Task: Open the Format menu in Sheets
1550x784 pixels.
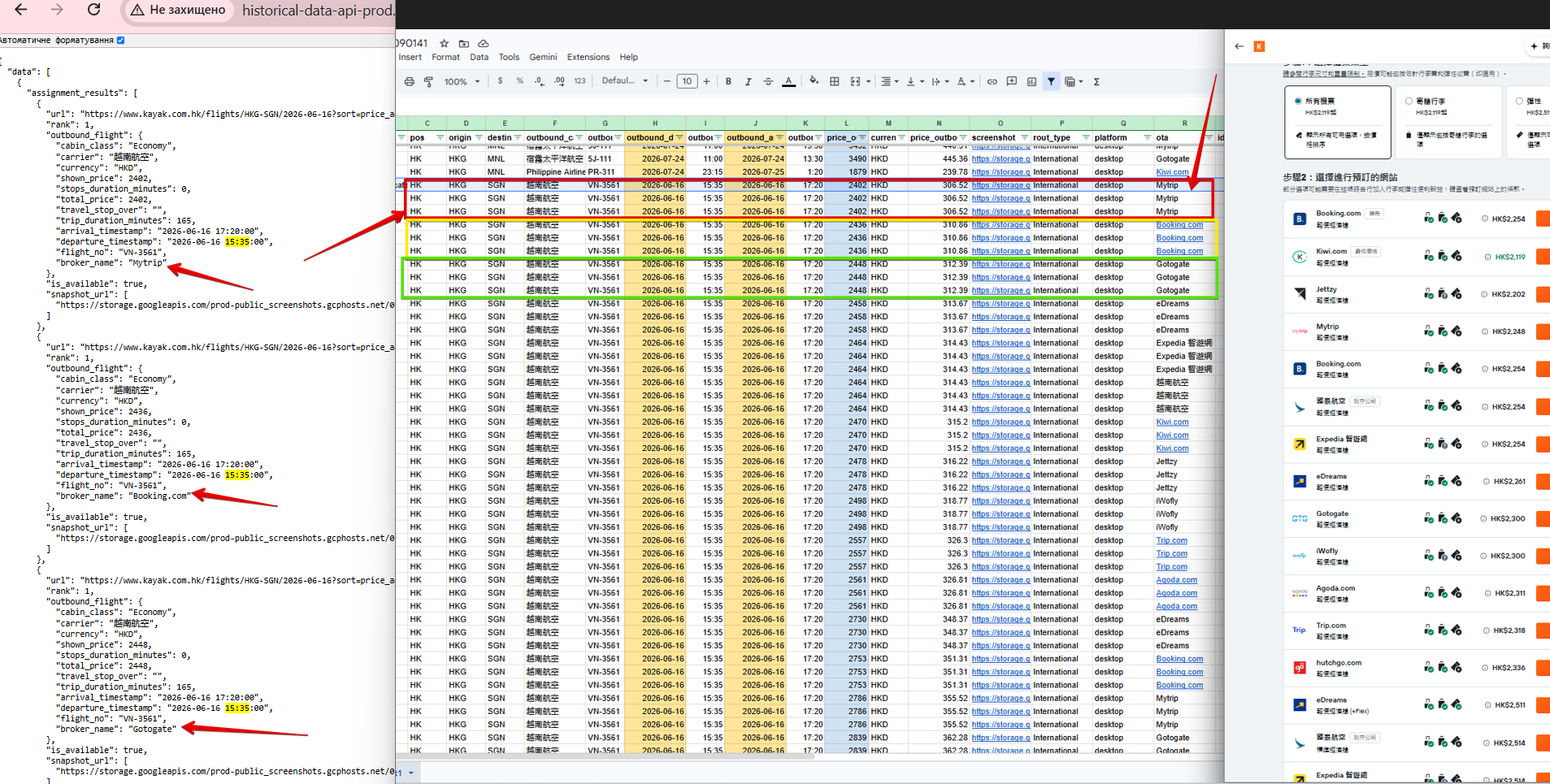Action: point(445,57)
